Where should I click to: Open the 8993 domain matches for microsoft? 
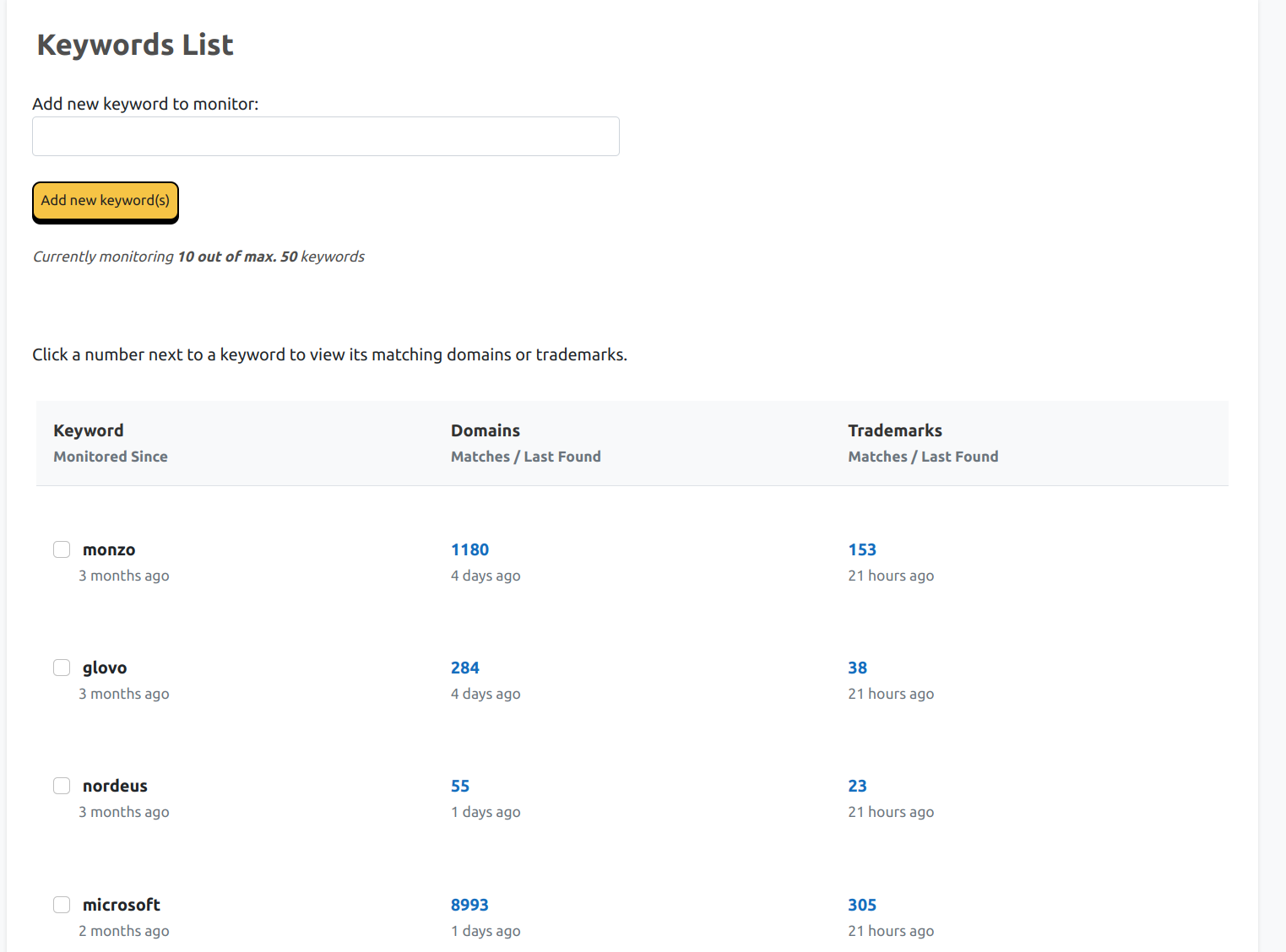469,904
